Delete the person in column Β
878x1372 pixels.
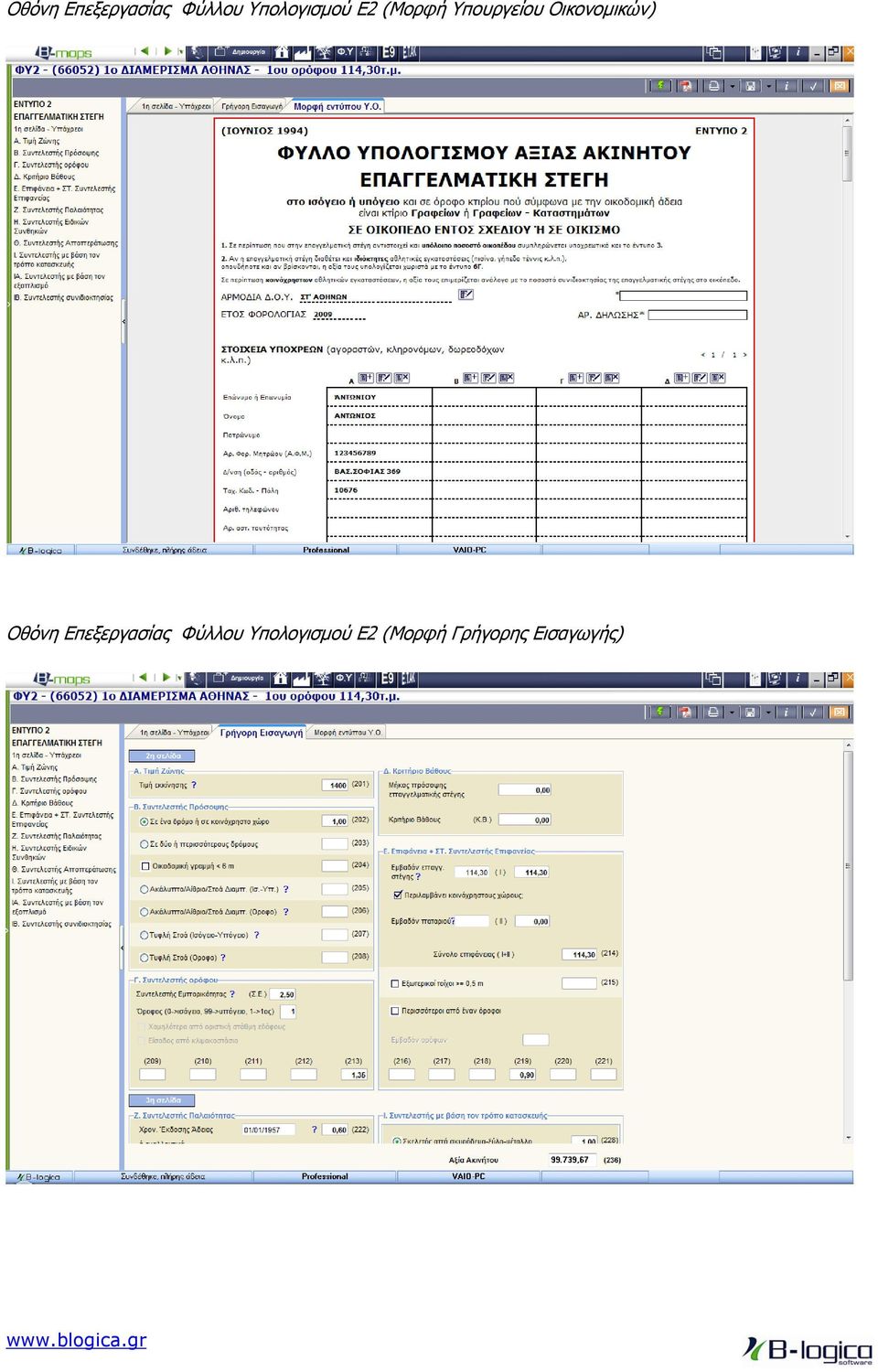[507, 378]
